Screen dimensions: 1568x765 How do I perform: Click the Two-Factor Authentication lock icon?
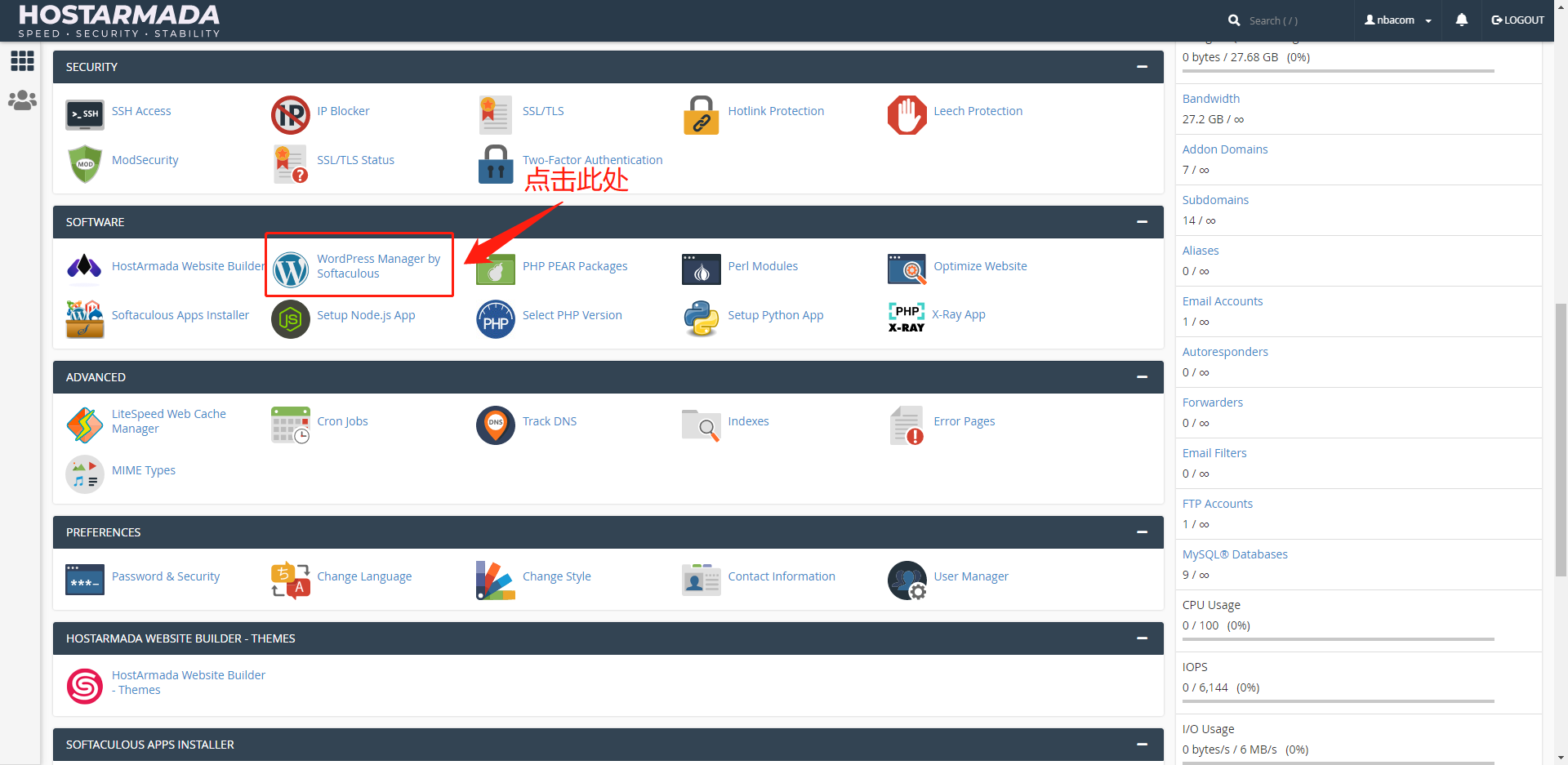tap(496, 163)
